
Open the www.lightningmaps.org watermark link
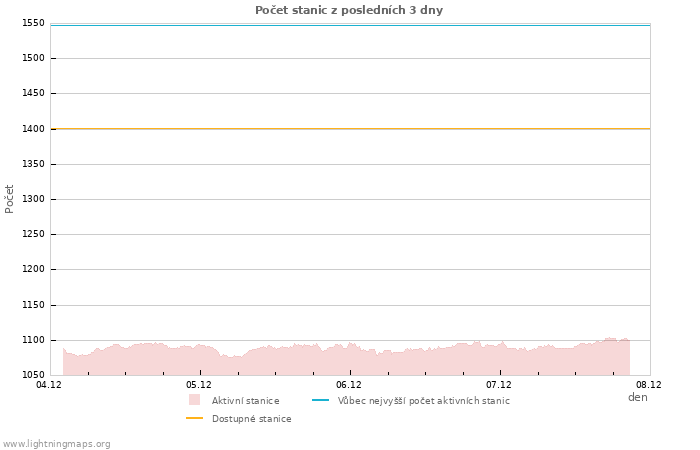click(57, 444)
